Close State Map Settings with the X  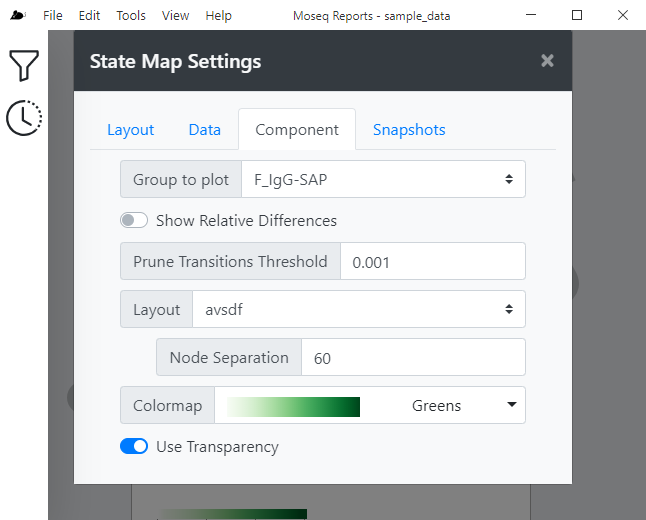point(547,61)
